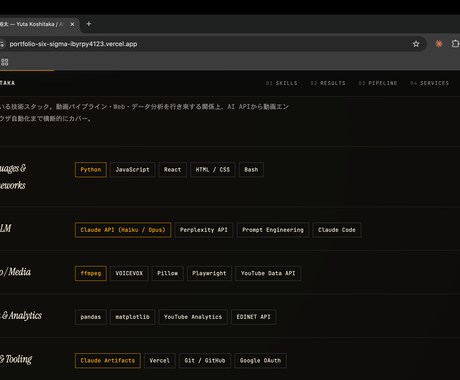Open a new browser tab

(89, 24)
